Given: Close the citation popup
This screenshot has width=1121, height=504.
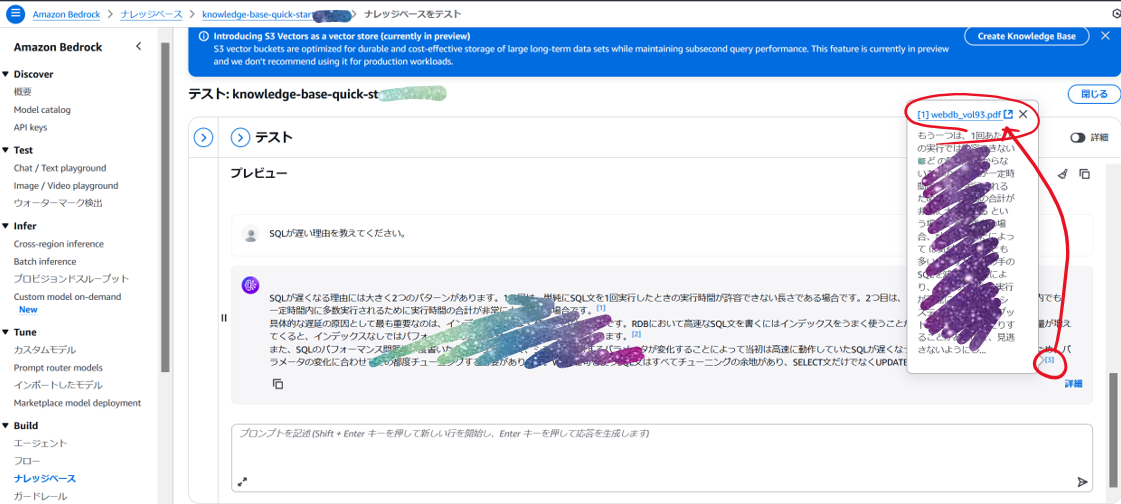Looking at the screenshot, I should (x=1023, y=114).
